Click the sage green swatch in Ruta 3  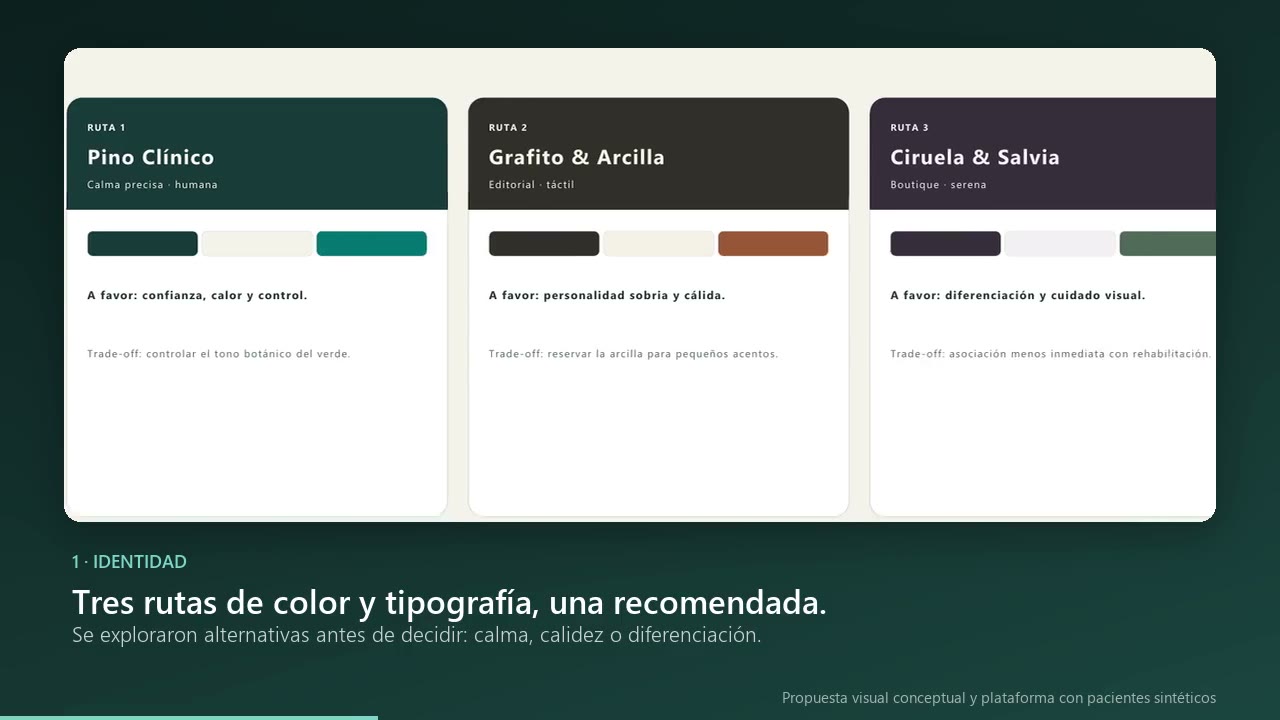click(x=1168, y=244)
